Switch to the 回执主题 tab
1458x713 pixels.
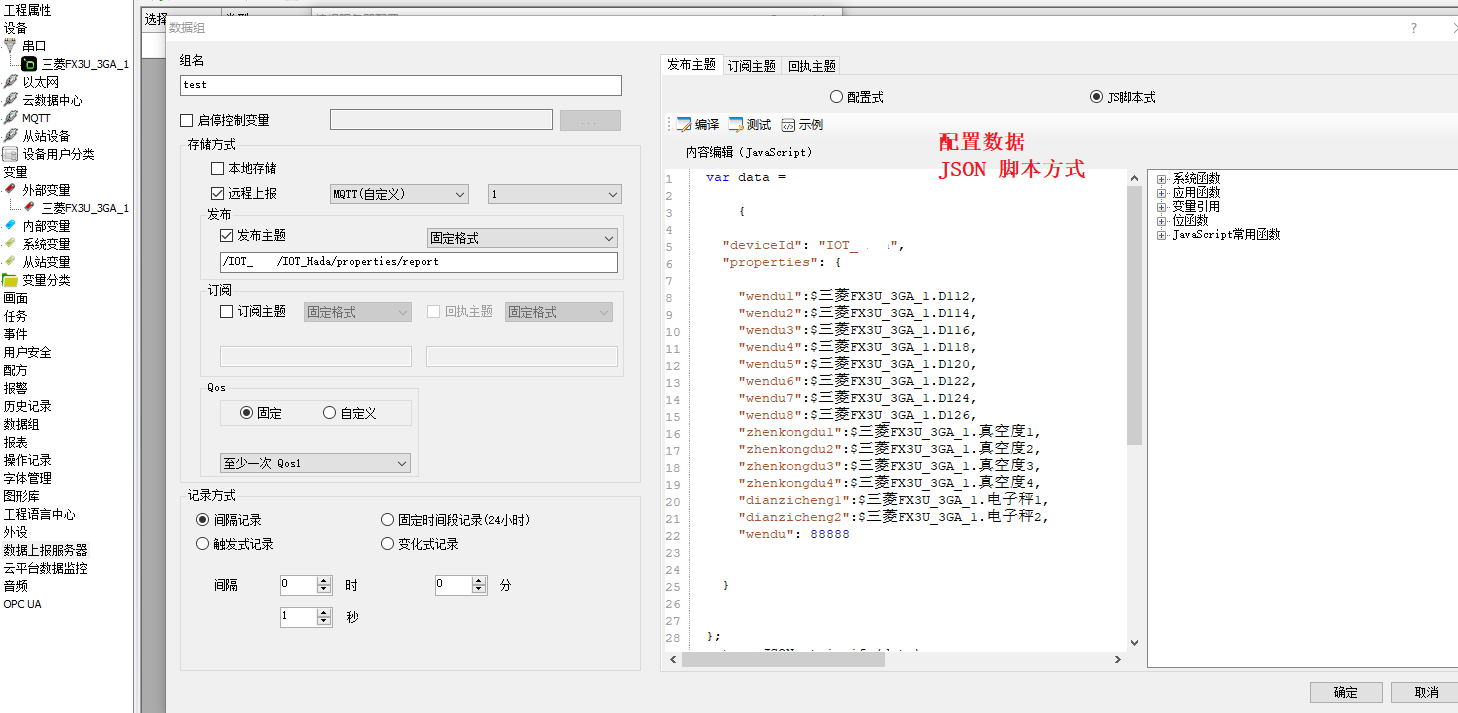tap(811, 66)
